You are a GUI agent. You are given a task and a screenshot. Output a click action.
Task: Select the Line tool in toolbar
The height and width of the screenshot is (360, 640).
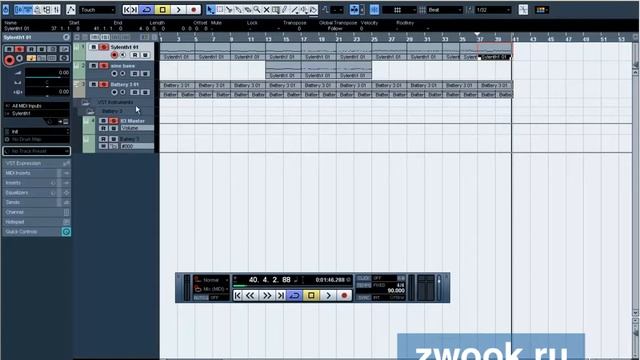point(295,10)
